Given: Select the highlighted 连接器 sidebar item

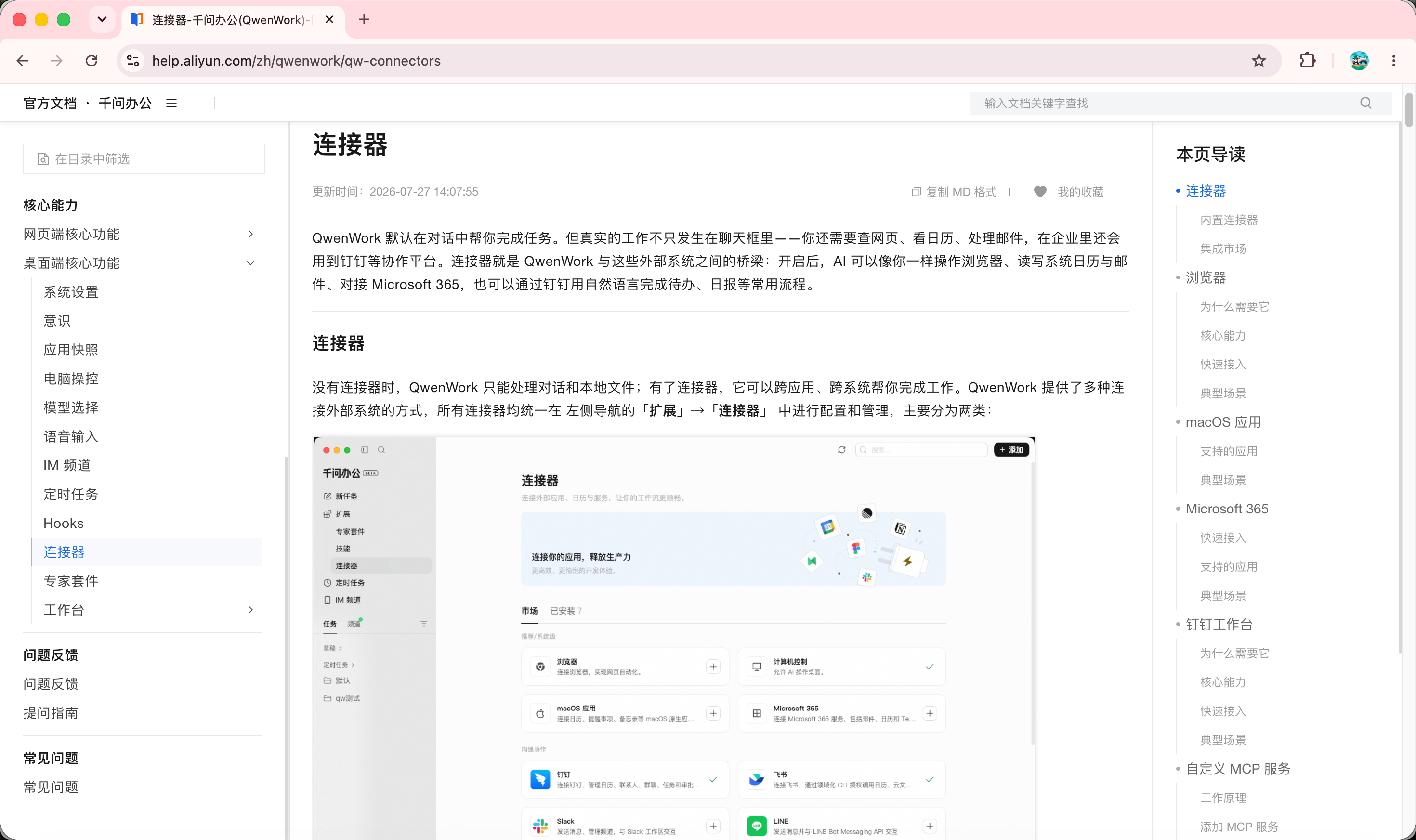Looking at the screenshot, I should 147,552.
